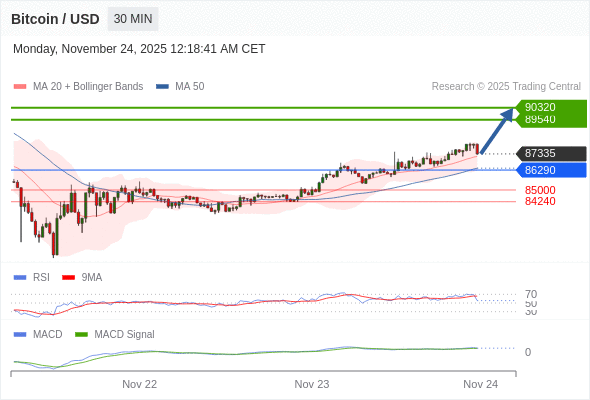Click the MACD legend label
This screenshot has height=400, width=590.
[48, 335]
